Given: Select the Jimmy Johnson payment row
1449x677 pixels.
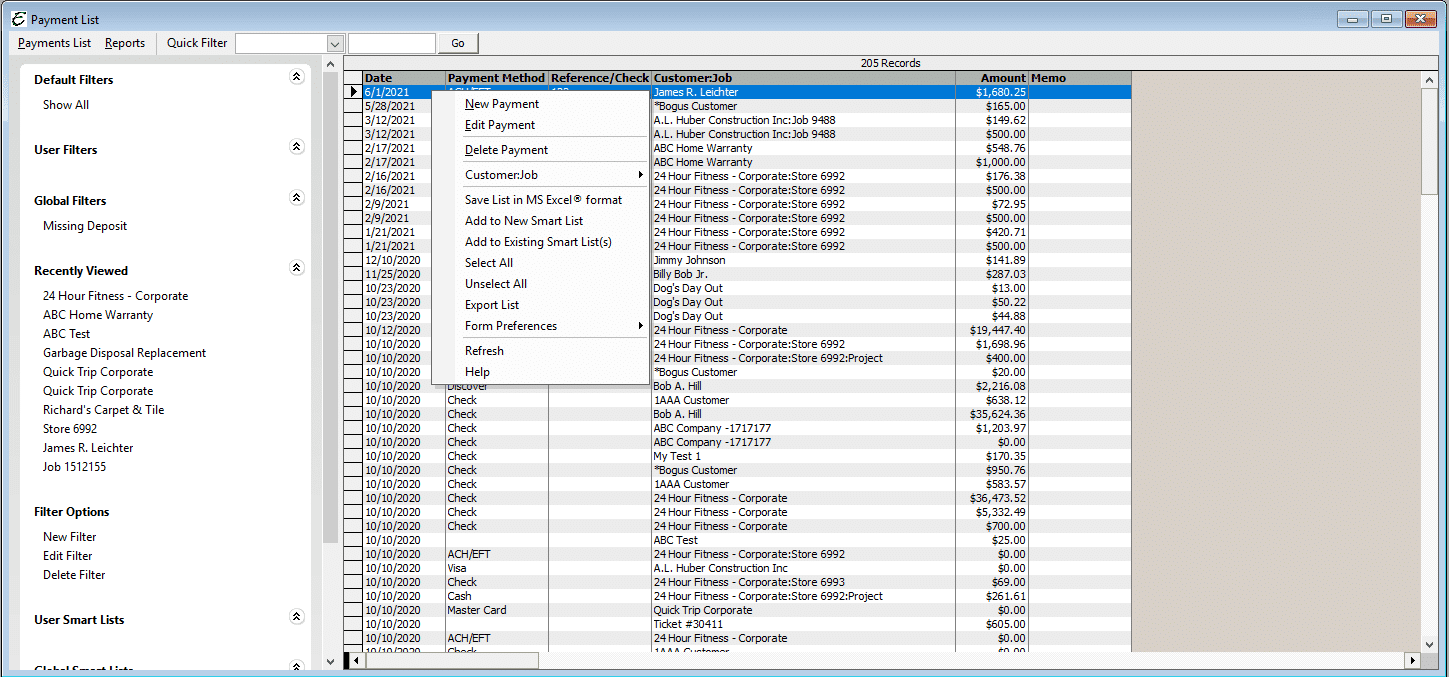Looking at the screenshot, I should tap(747, 260).
